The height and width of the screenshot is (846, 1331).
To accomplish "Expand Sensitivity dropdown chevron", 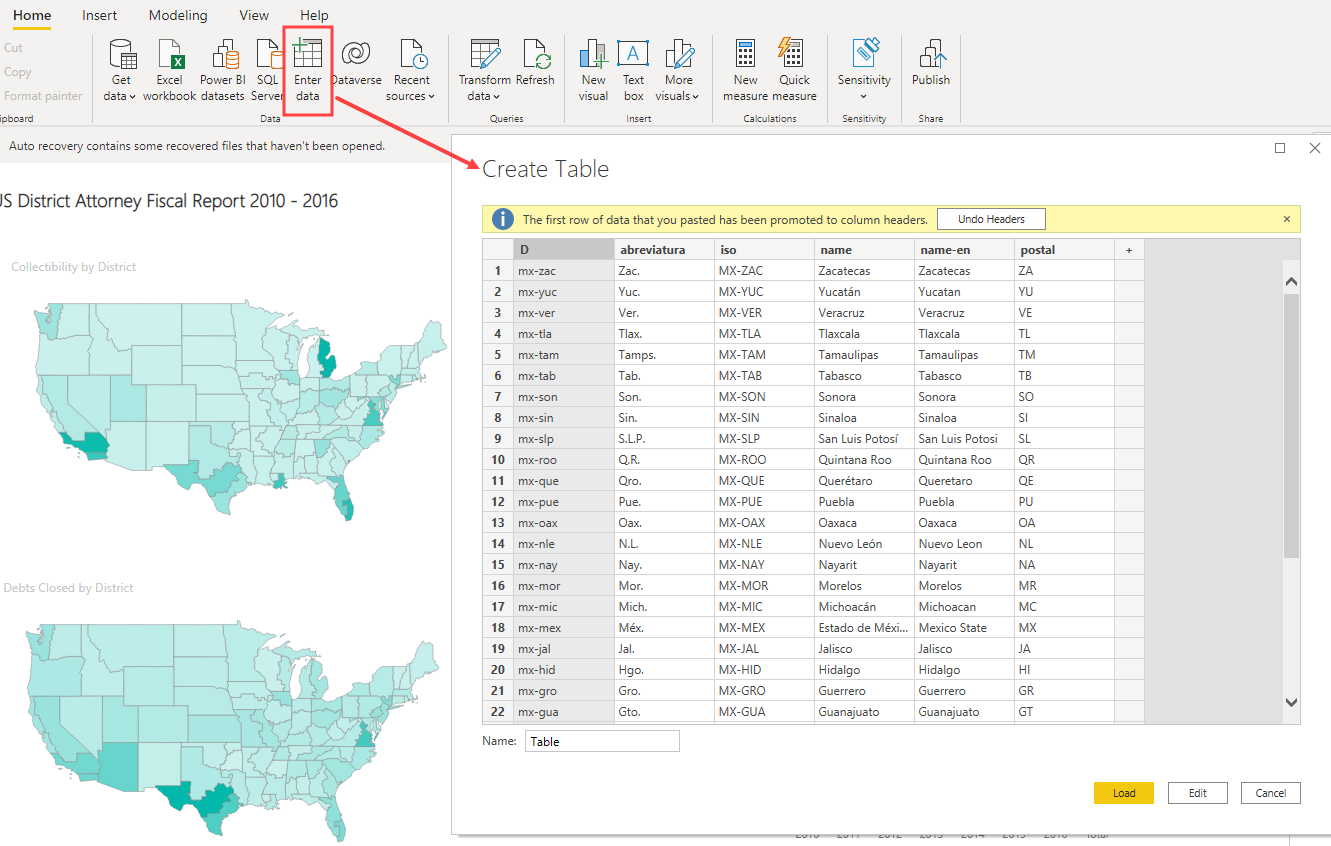I will [864, 97].
